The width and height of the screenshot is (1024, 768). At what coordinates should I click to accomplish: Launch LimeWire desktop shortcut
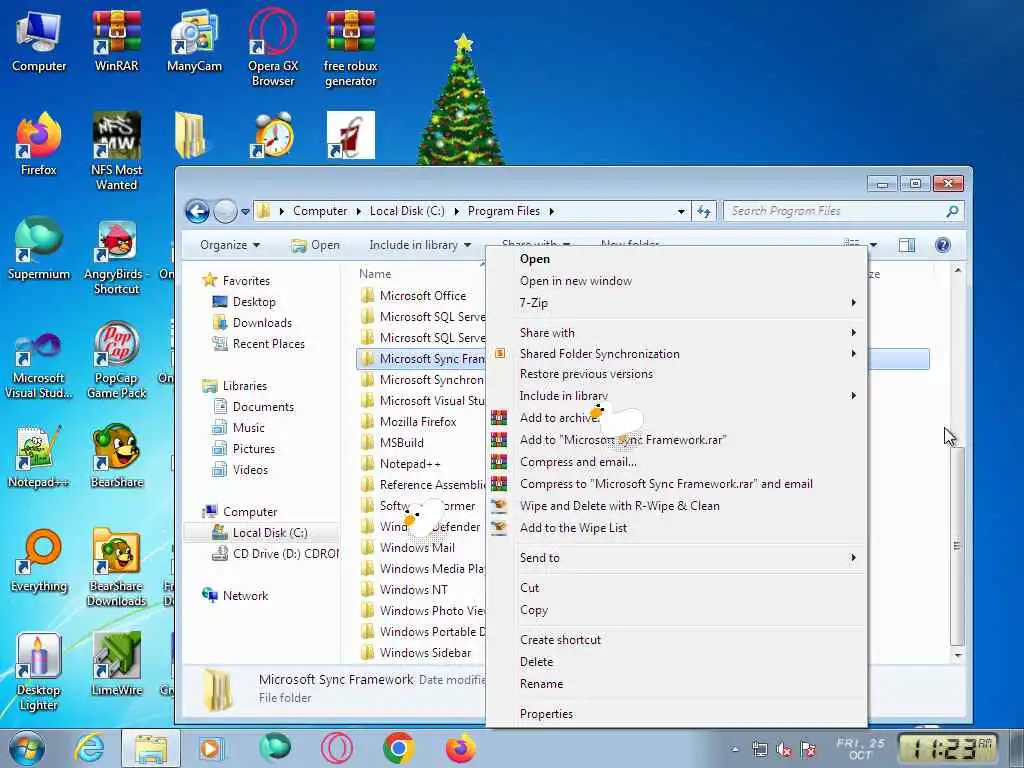click(x=116, y=664)
